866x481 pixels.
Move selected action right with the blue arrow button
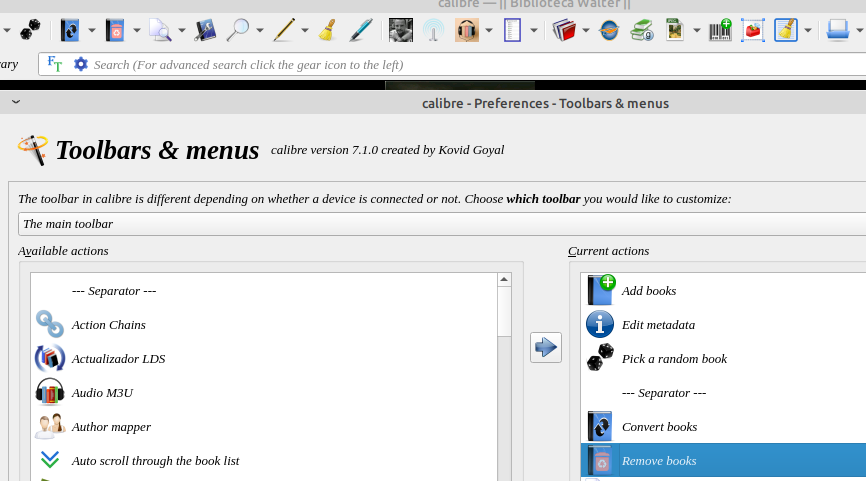pos(546,347)
